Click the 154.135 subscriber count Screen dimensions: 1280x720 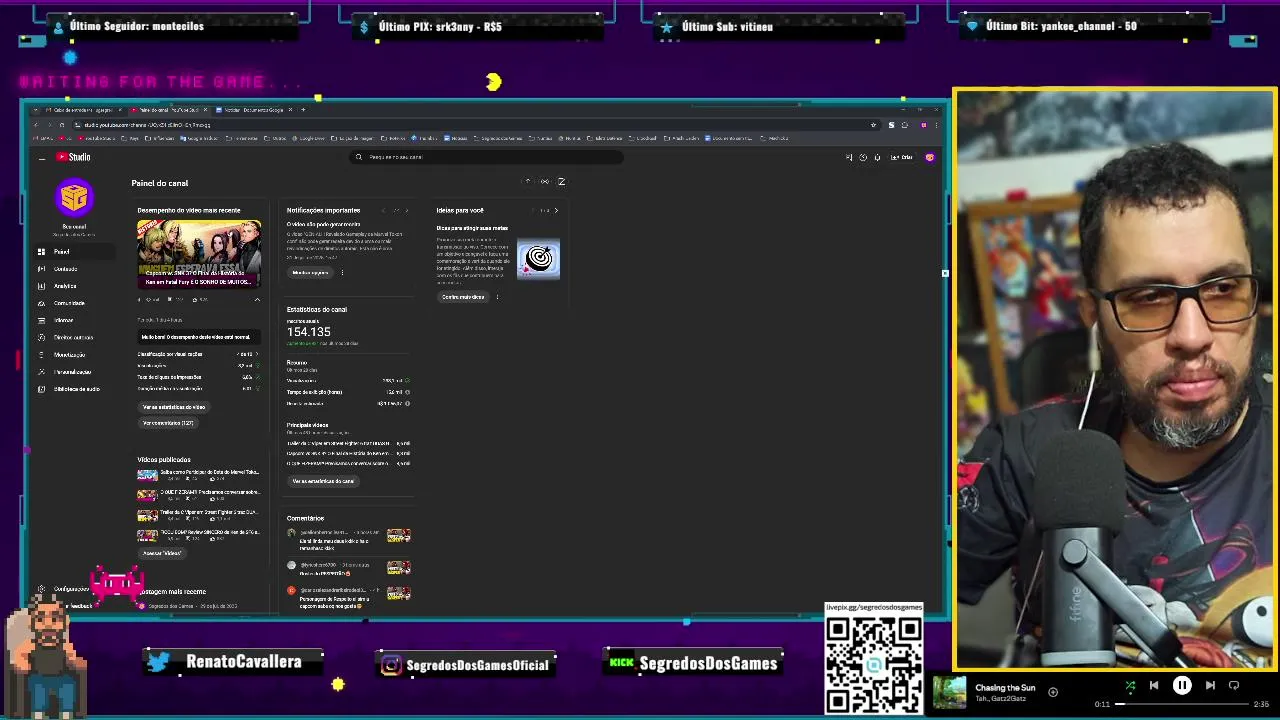pos(308,332)
